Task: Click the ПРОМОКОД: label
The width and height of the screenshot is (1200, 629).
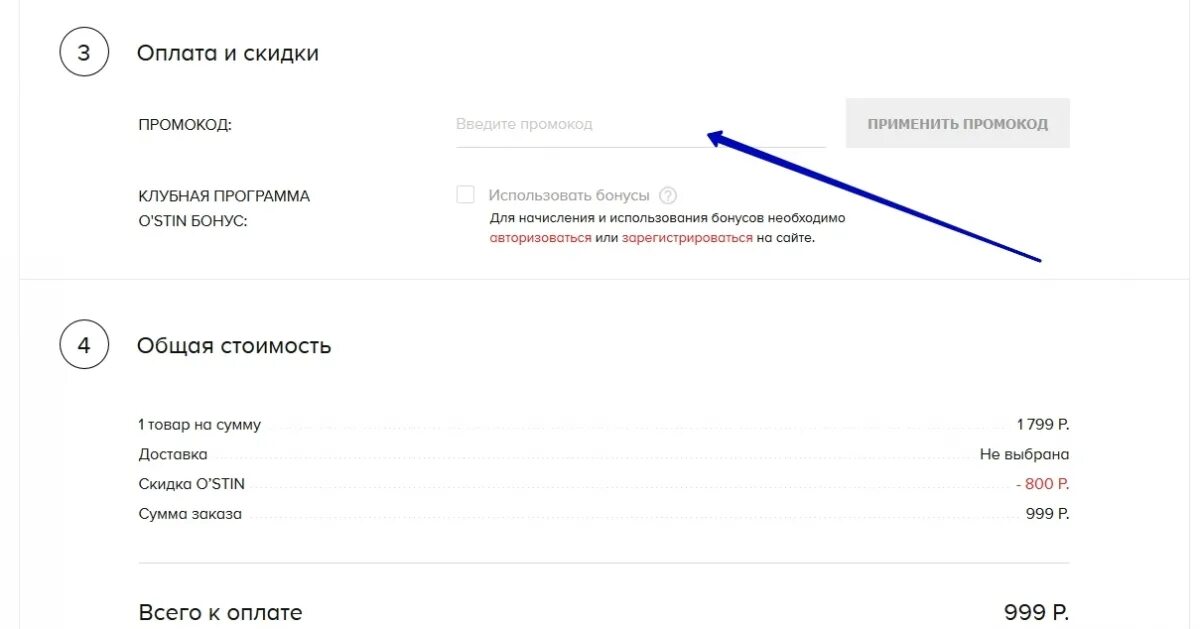Action: tap(185, 125)
